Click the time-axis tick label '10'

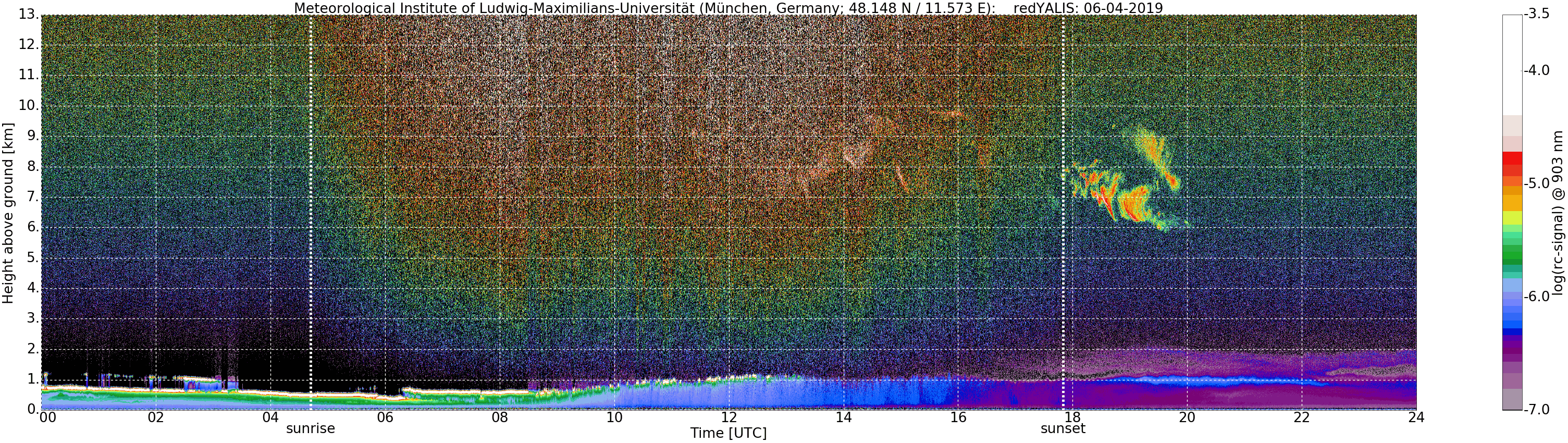click(615, 417)
